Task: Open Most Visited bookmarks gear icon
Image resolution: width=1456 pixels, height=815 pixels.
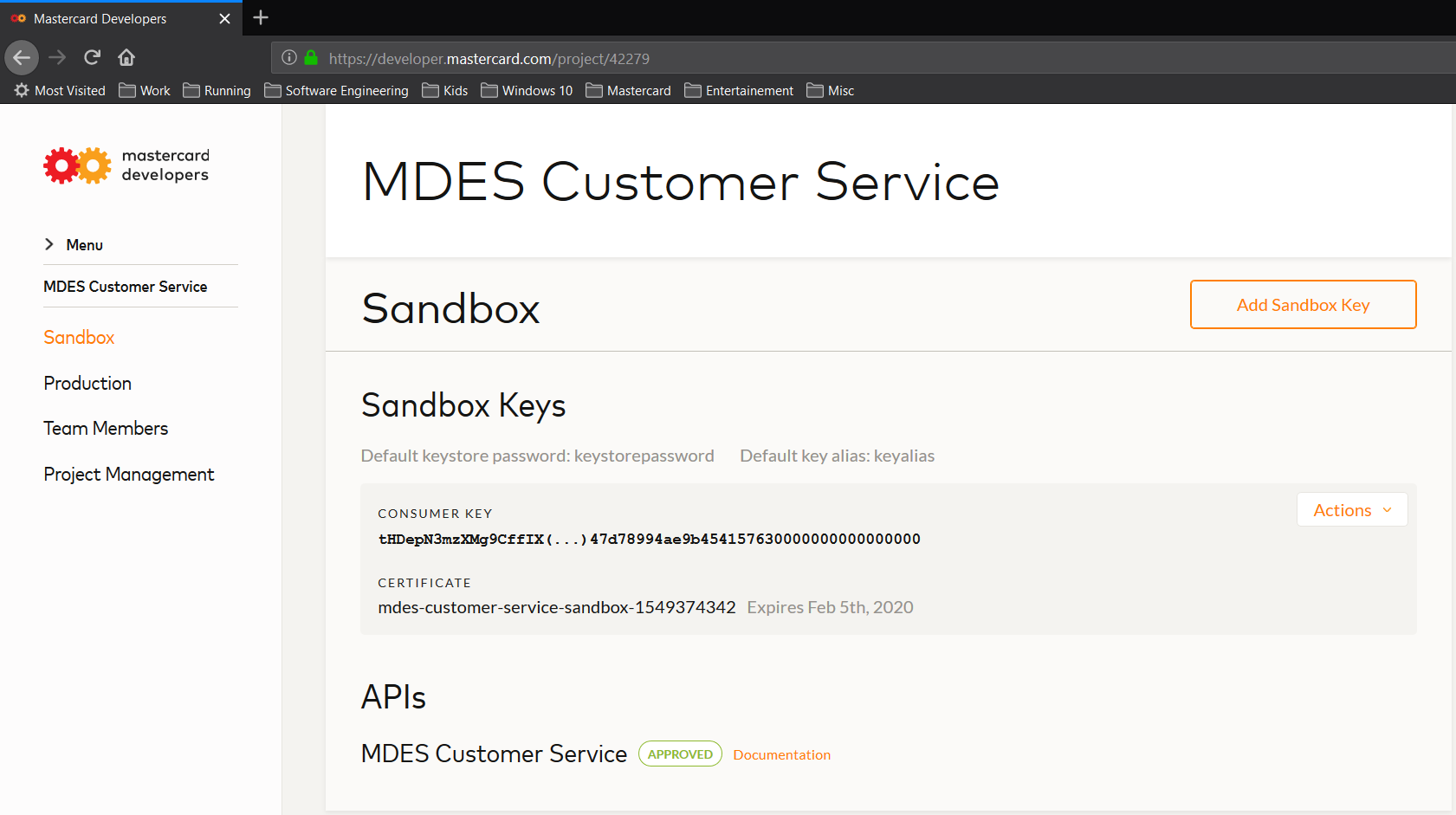Action: (x=22, y=90)
